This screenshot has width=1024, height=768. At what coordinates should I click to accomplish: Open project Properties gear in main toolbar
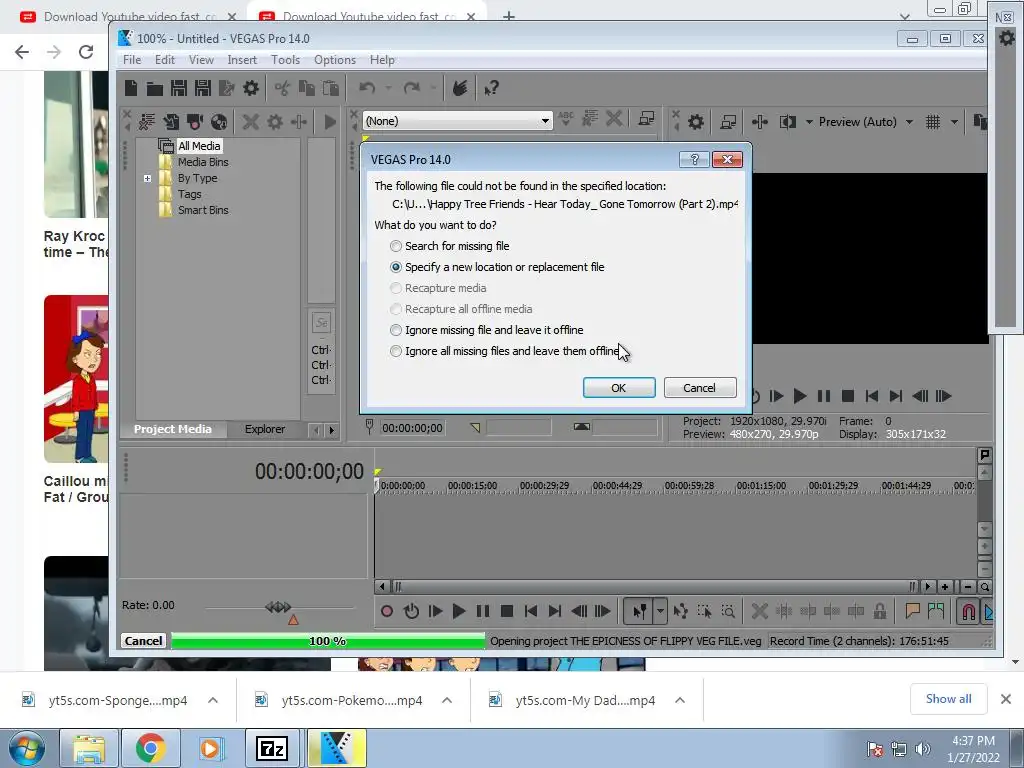pos(251,88)
